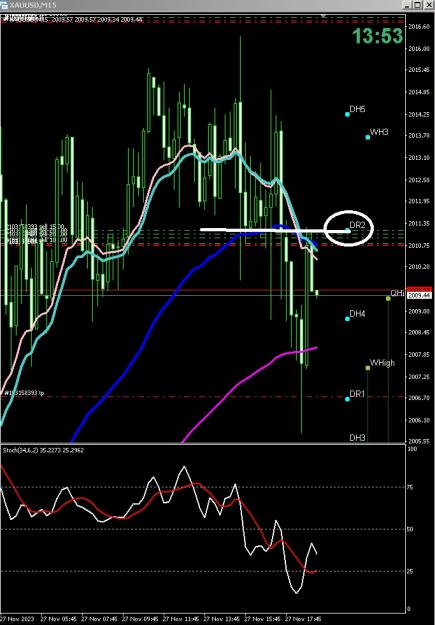The image size is (435, 625).
Task: Select the DR2 level marker
Action: [x=348, y=230]
